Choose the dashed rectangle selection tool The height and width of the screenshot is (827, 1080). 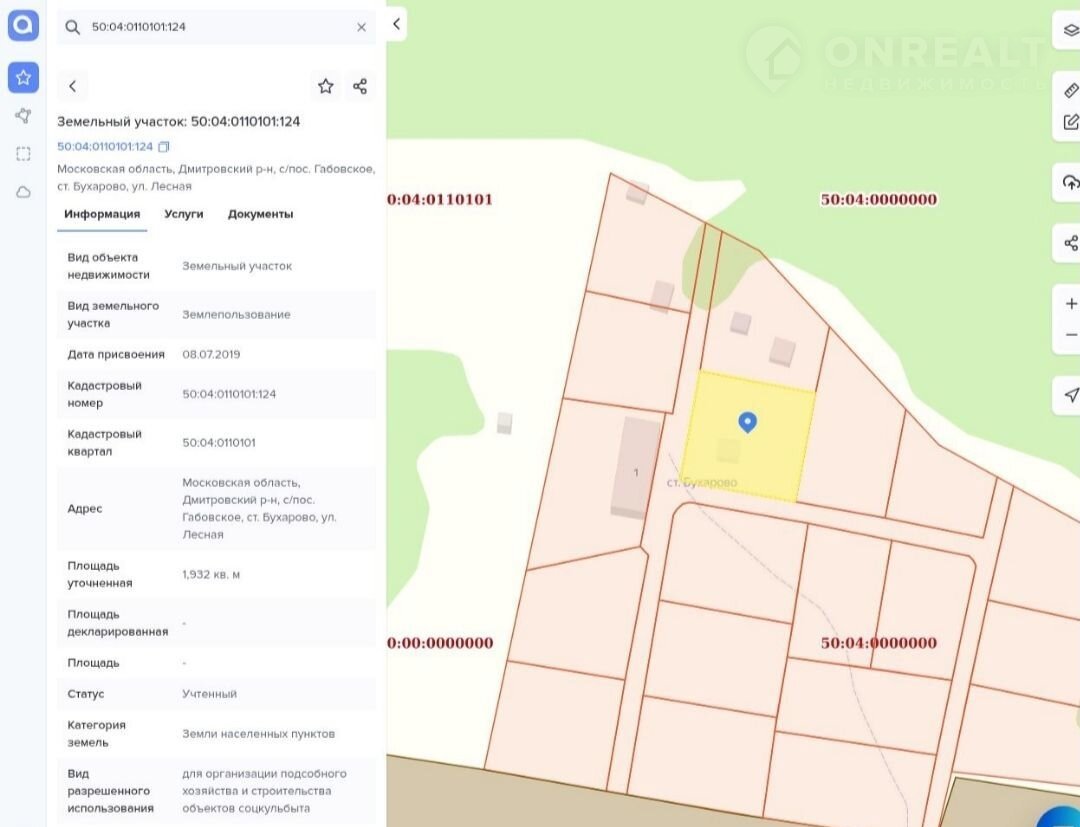[x=23, y=154]
